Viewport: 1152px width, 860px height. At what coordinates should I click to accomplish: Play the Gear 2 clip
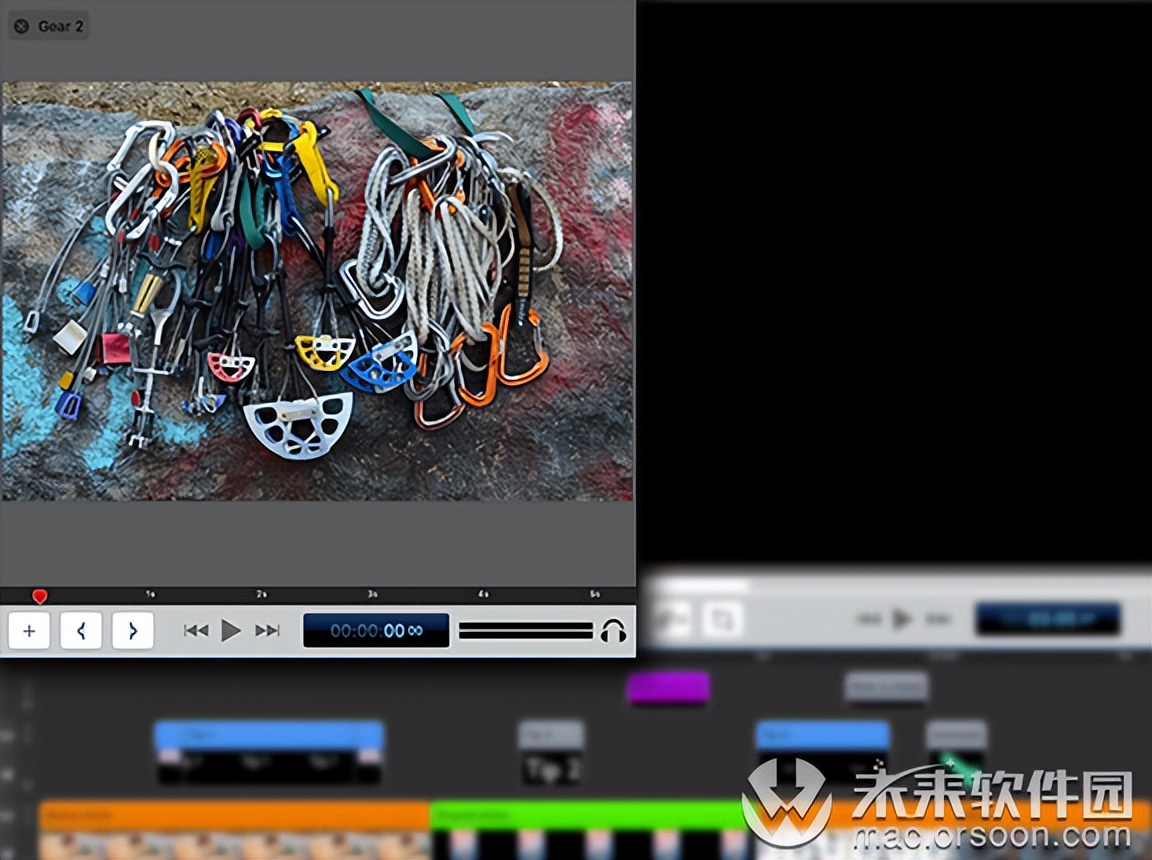[x=231, y=631]
